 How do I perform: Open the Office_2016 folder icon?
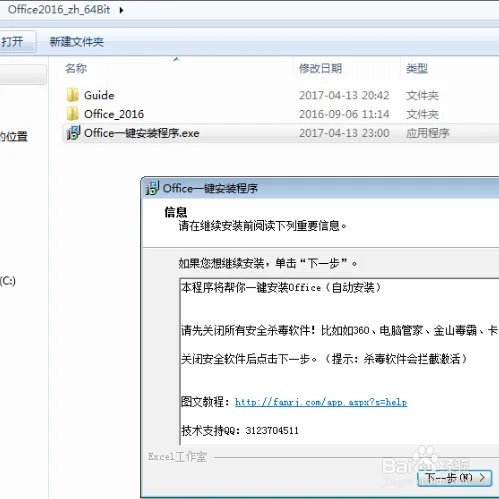[72, 114]
